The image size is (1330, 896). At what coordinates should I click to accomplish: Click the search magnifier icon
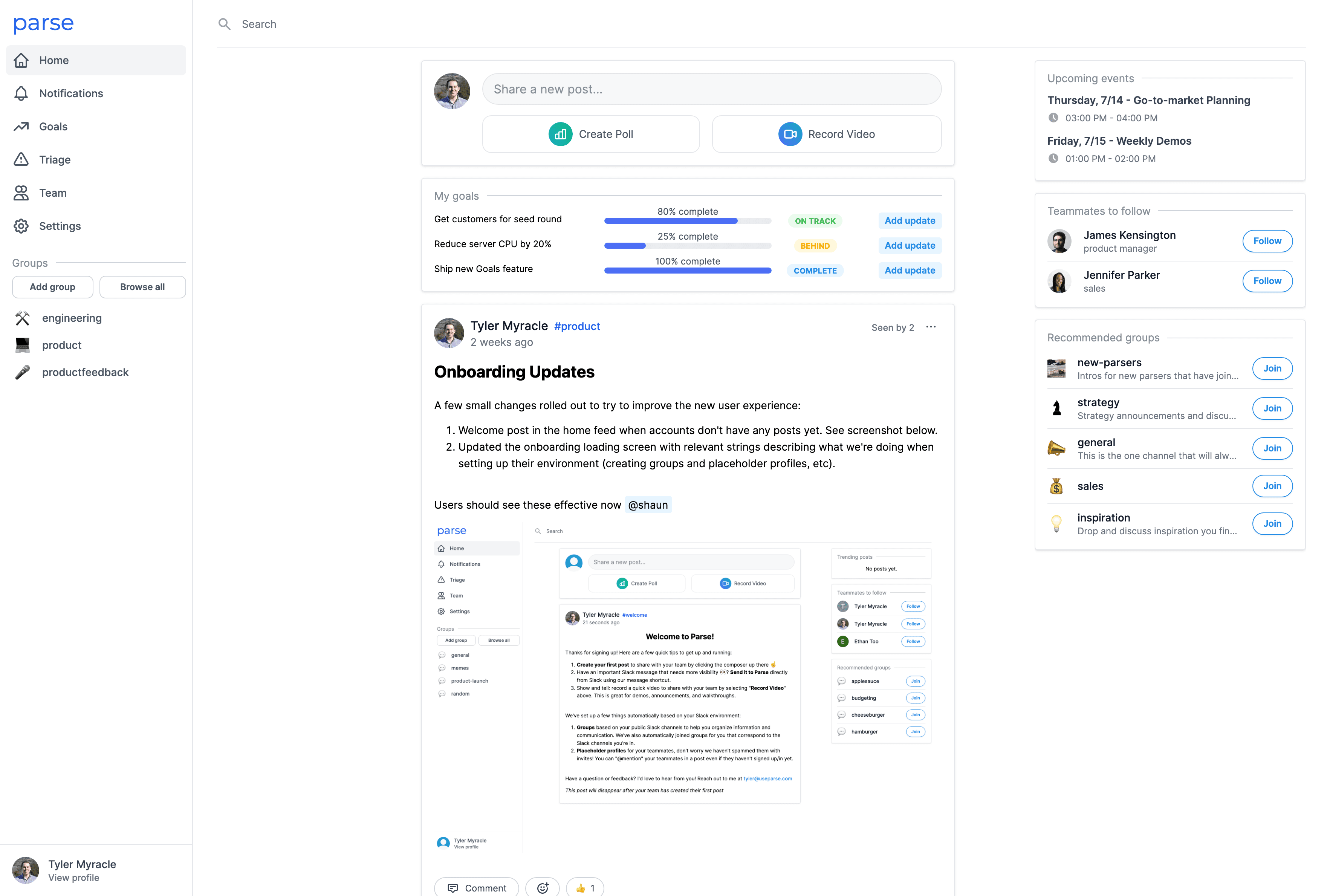coord(225,24)
